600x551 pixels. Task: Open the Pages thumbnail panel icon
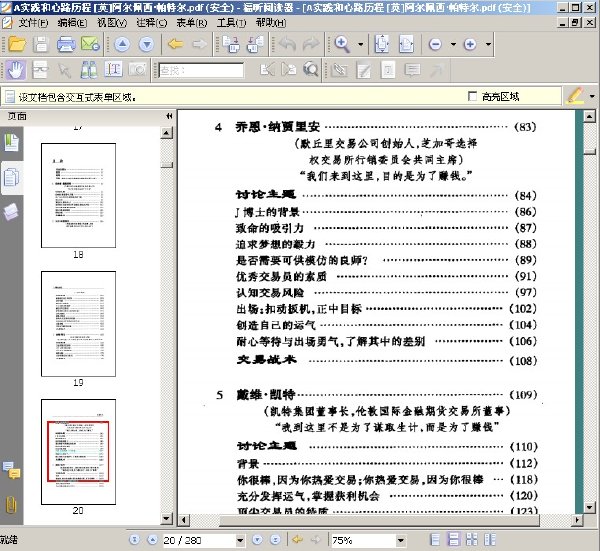coord(11,178)
